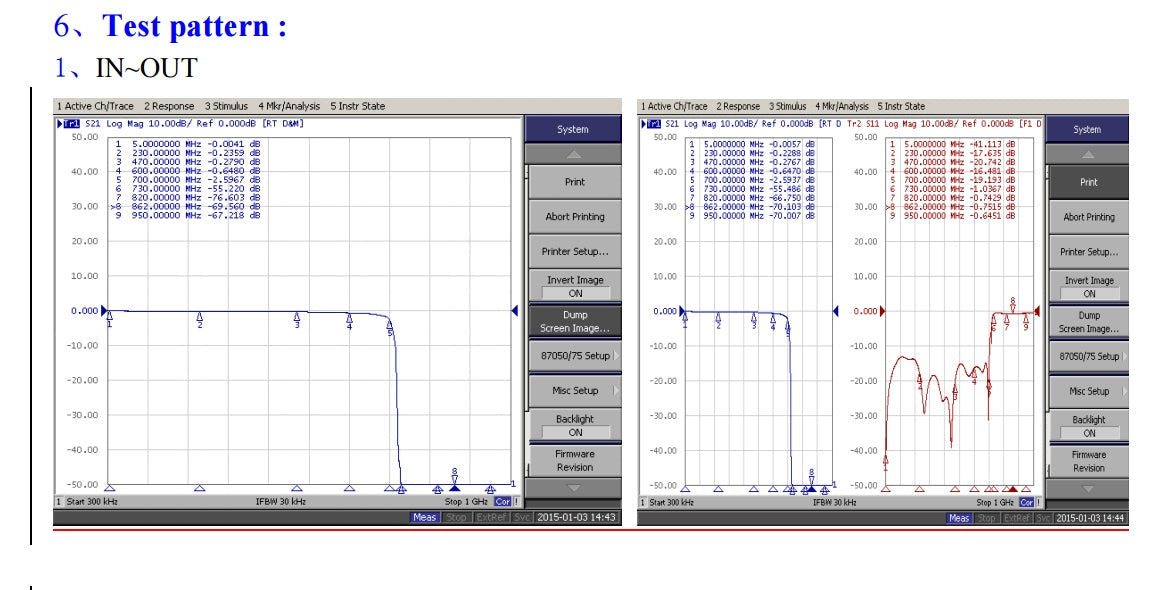Image resolution: width=1175 pixels, height=590 pixels.
Task: Expand Misc Setup submenu in left panel
Action: 575,391
